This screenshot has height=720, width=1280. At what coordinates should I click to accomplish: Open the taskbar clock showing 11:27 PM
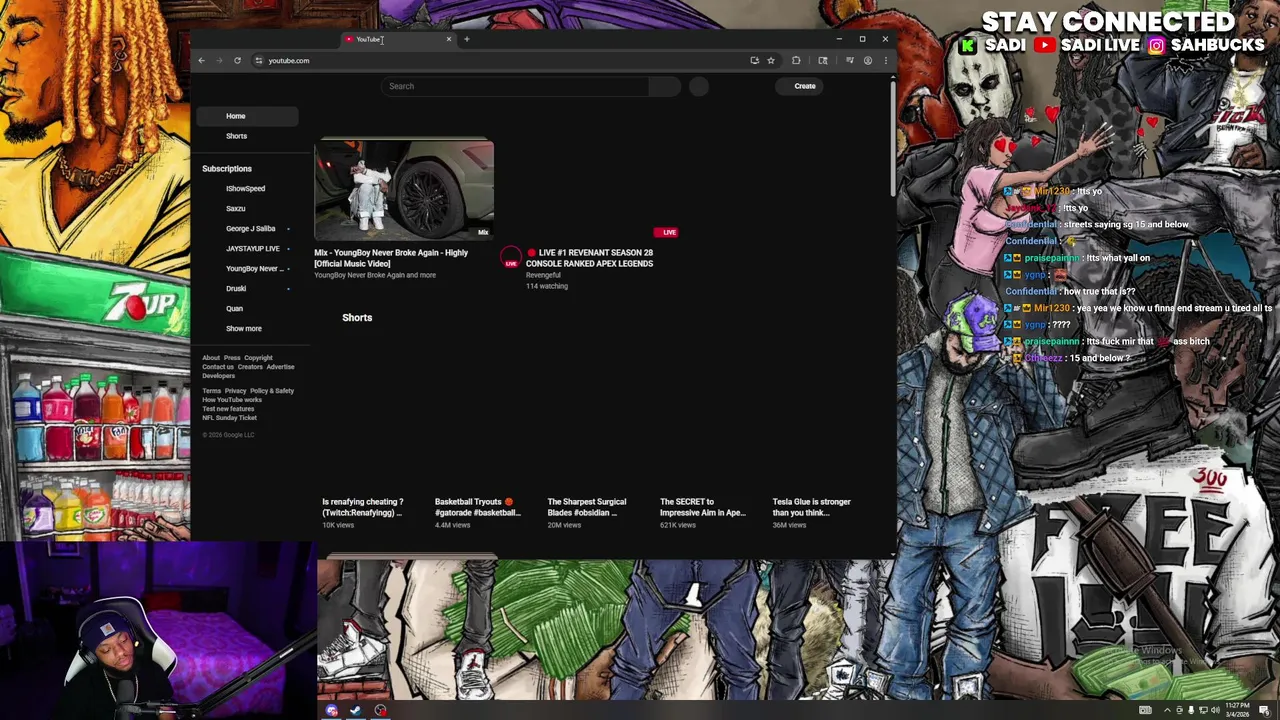[1238, 711]
